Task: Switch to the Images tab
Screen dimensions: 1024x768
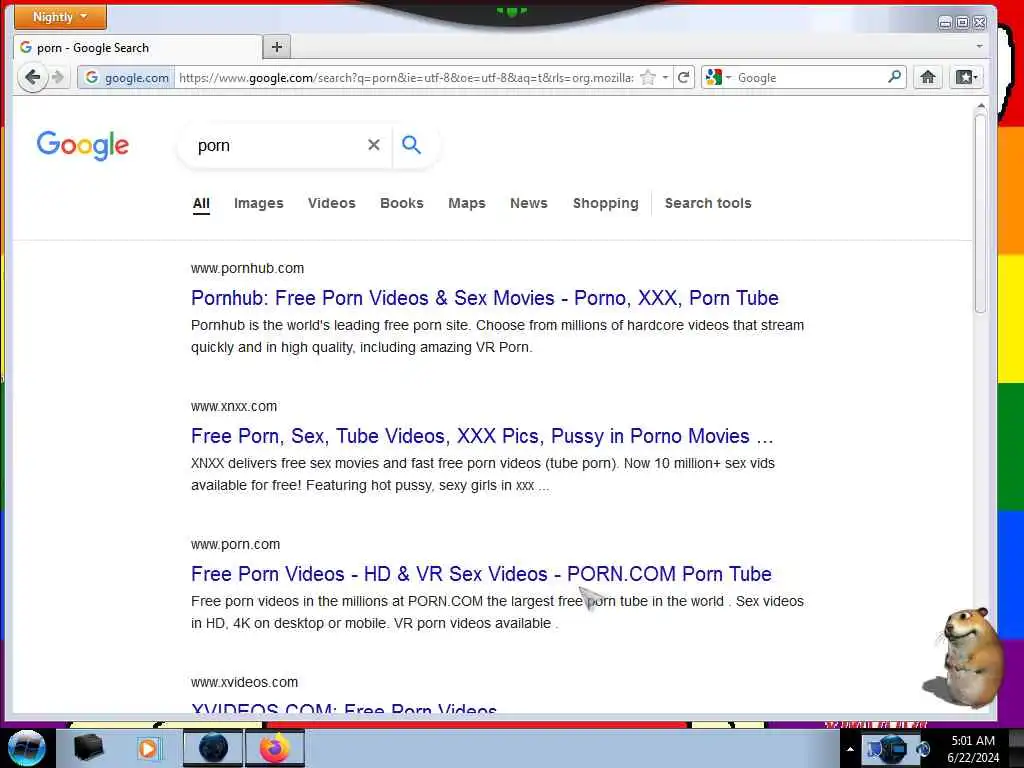Action: (x=259, y=203)
